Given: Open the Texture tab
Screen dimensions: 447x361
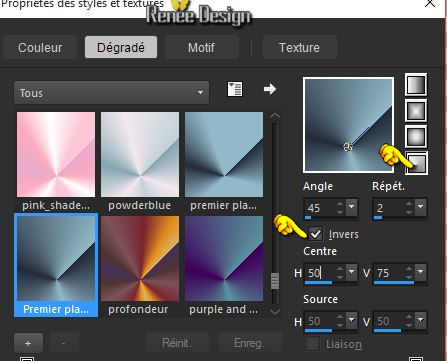Looking at the screenshot, I should click(299, 47).
